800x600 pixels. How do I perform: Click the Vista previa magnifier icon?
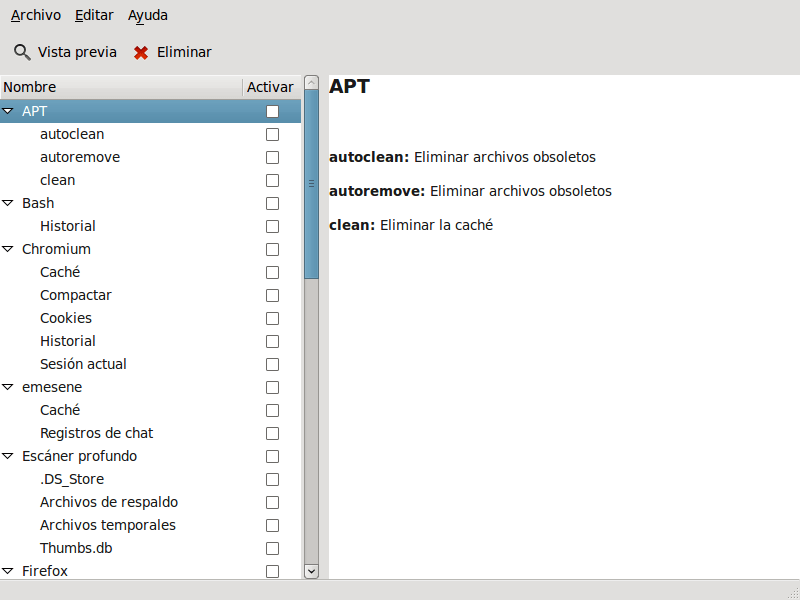click(22, 52)
